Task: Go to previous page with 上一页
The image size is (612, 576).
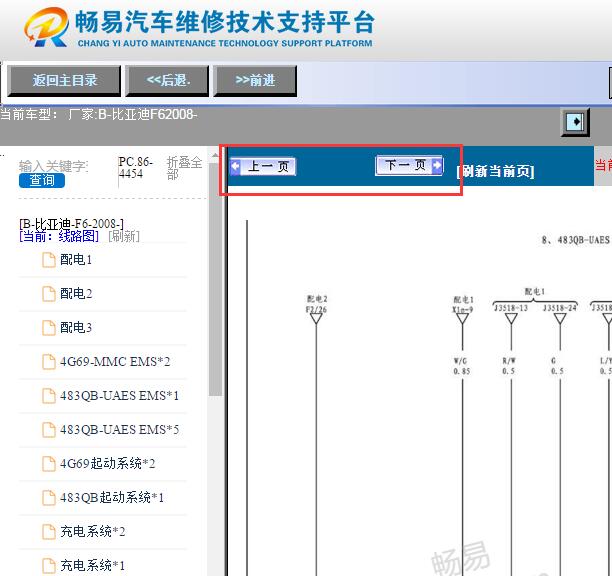Action: 263,166
